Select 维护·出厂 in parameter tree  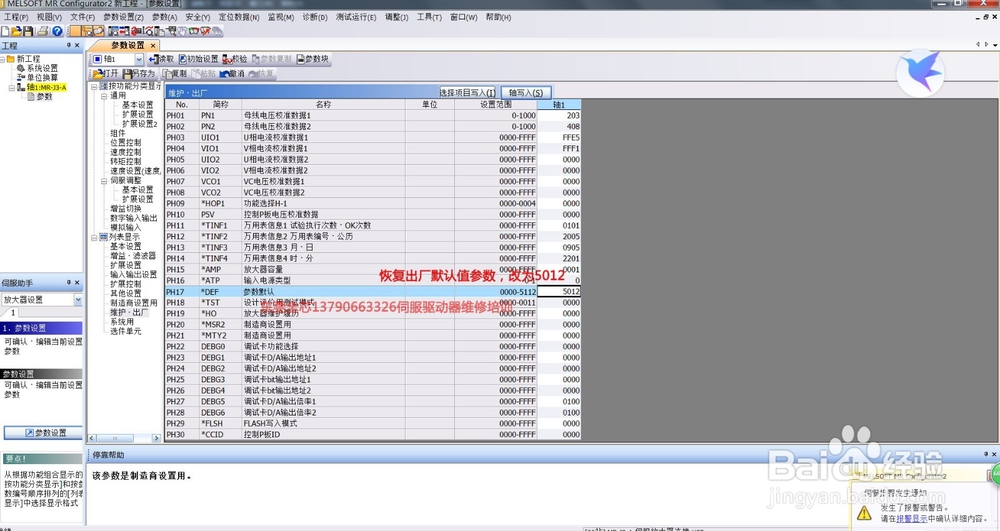pos(129,312)
